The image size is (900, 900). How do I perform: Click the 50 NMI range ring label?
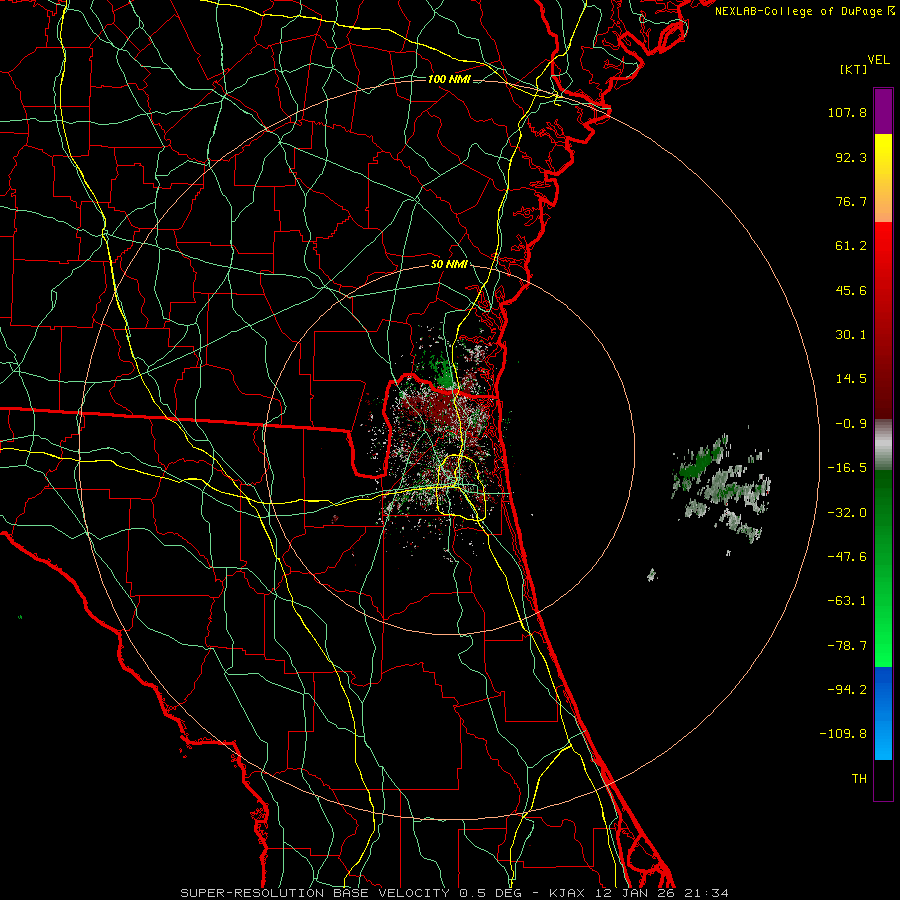(449, 265)
